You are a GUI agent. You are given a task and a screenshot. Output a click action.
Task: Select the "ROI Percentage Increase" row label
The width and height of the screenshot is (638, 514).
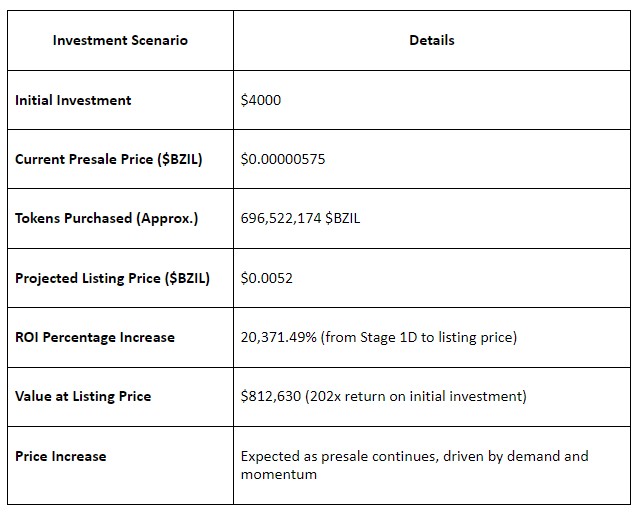pos(95,337)
